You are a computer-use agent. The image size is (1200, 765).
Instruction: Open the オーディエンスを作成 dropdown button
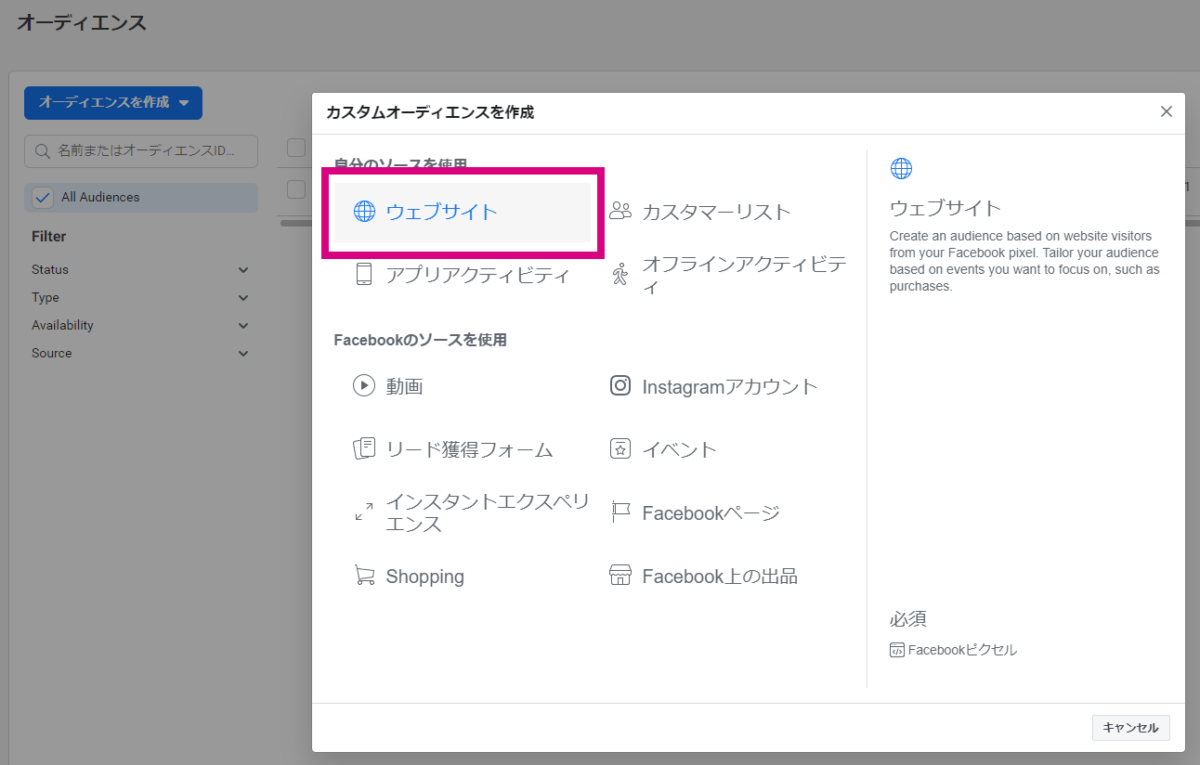tap(113, 102)
